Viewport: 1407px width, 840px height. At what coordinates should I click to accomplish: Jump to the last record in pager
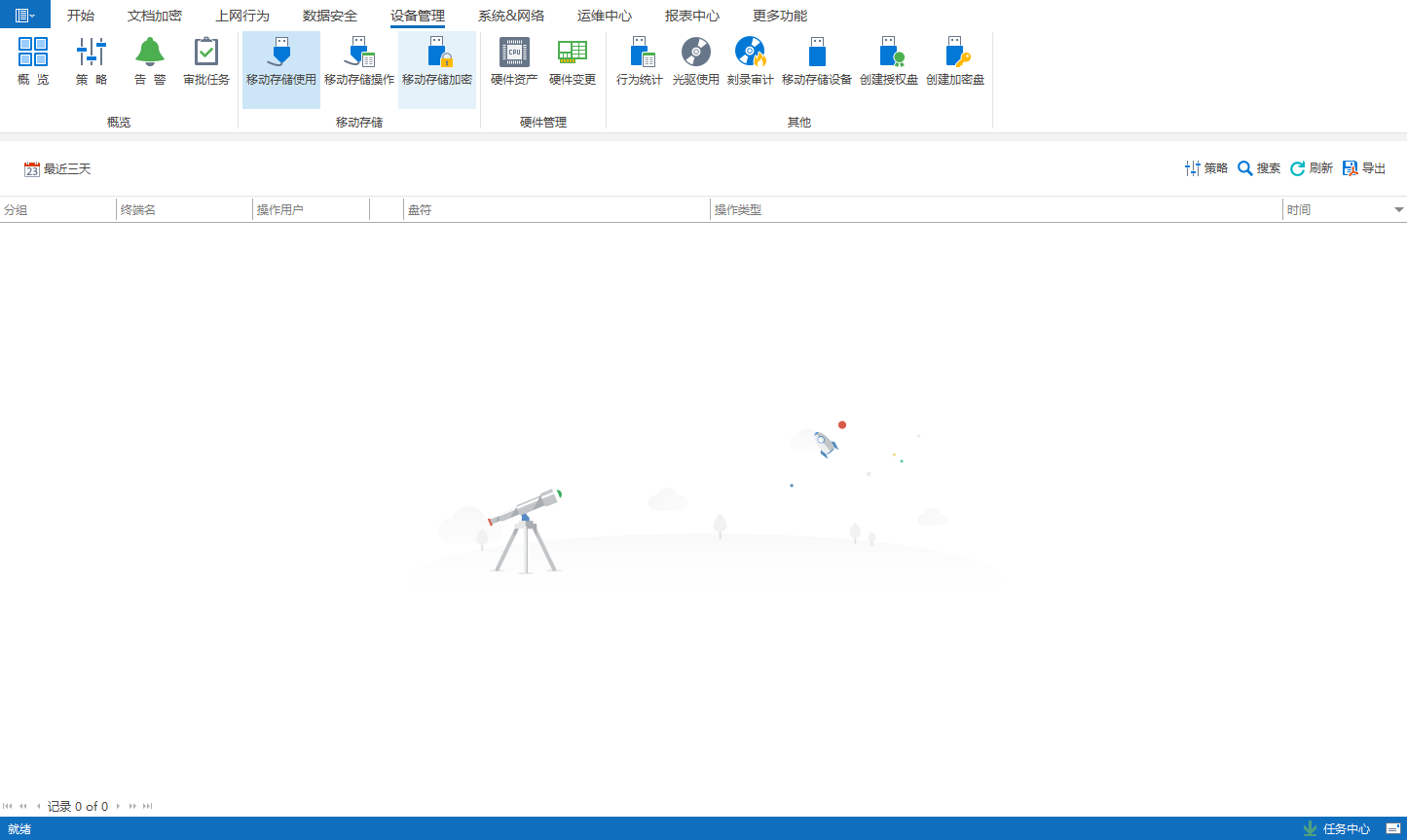(148, 806)
